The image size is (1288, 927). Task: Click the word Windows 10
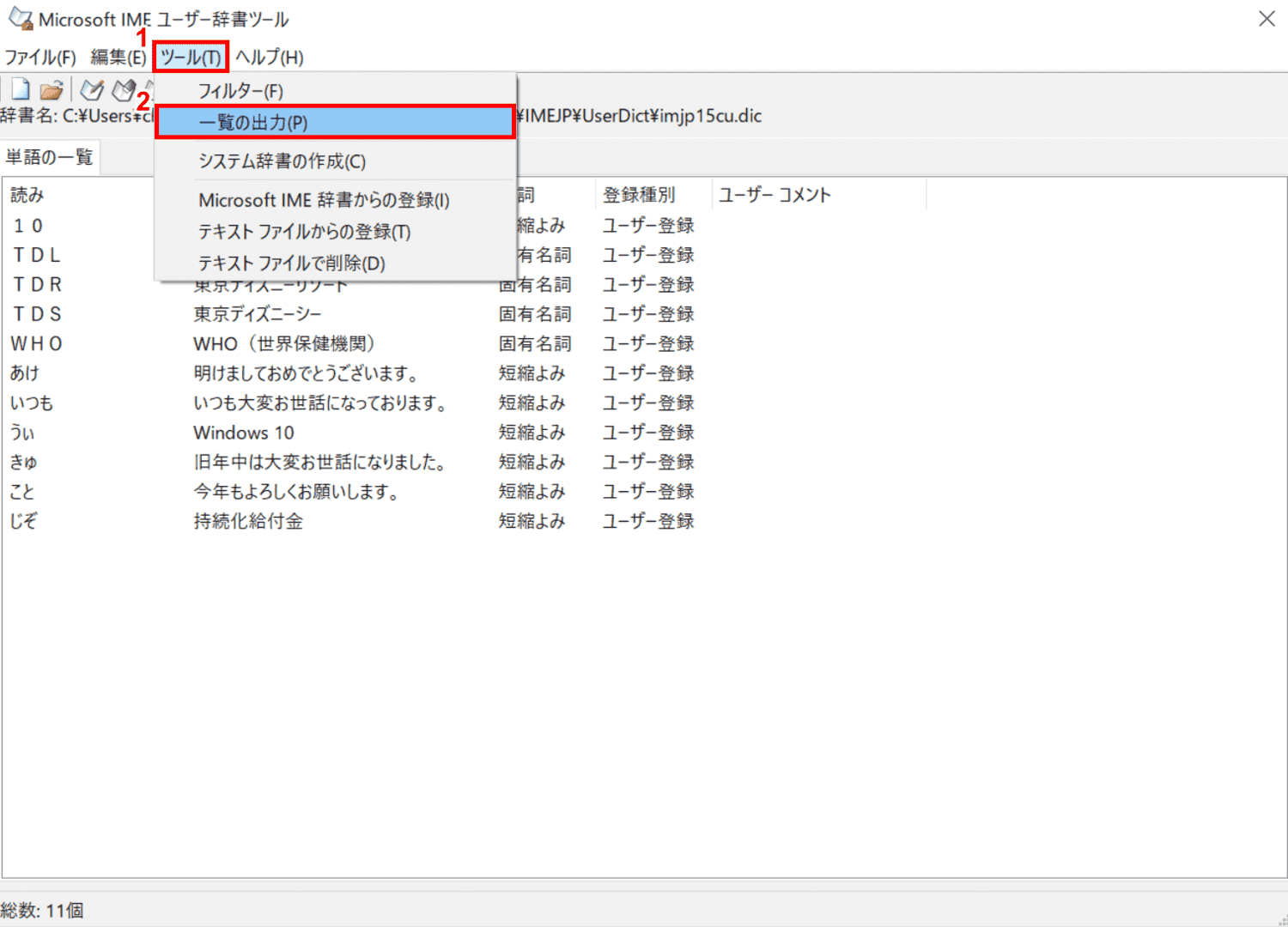(x=244, y=433)
